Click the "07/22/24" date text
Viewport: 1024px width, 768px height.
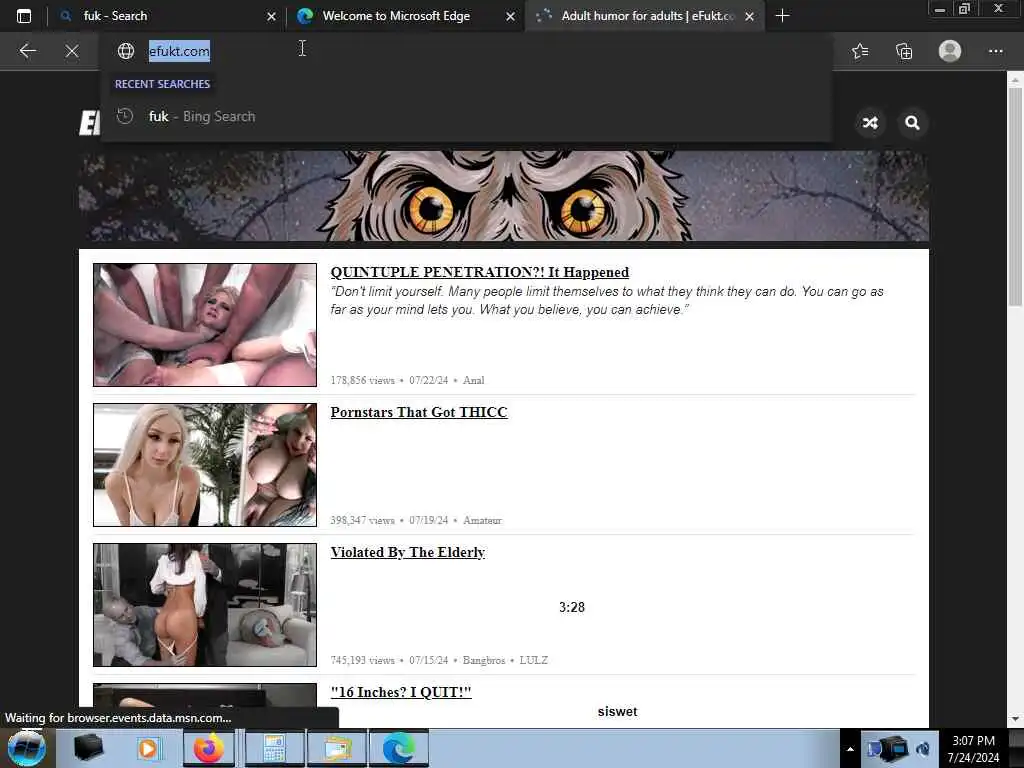(x=428, y=380)
